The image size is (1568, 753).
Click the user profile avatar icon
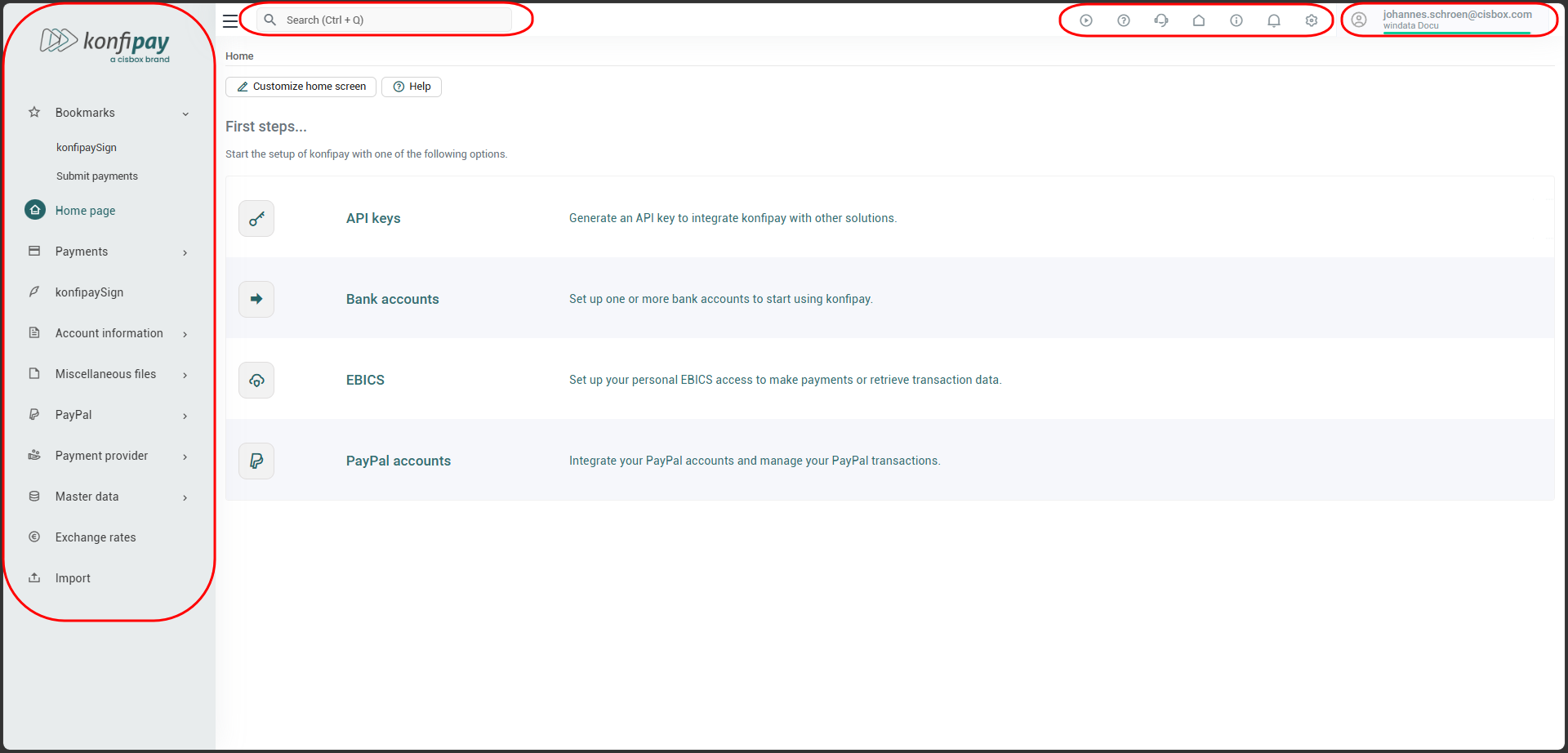[x=1359, y=20]
